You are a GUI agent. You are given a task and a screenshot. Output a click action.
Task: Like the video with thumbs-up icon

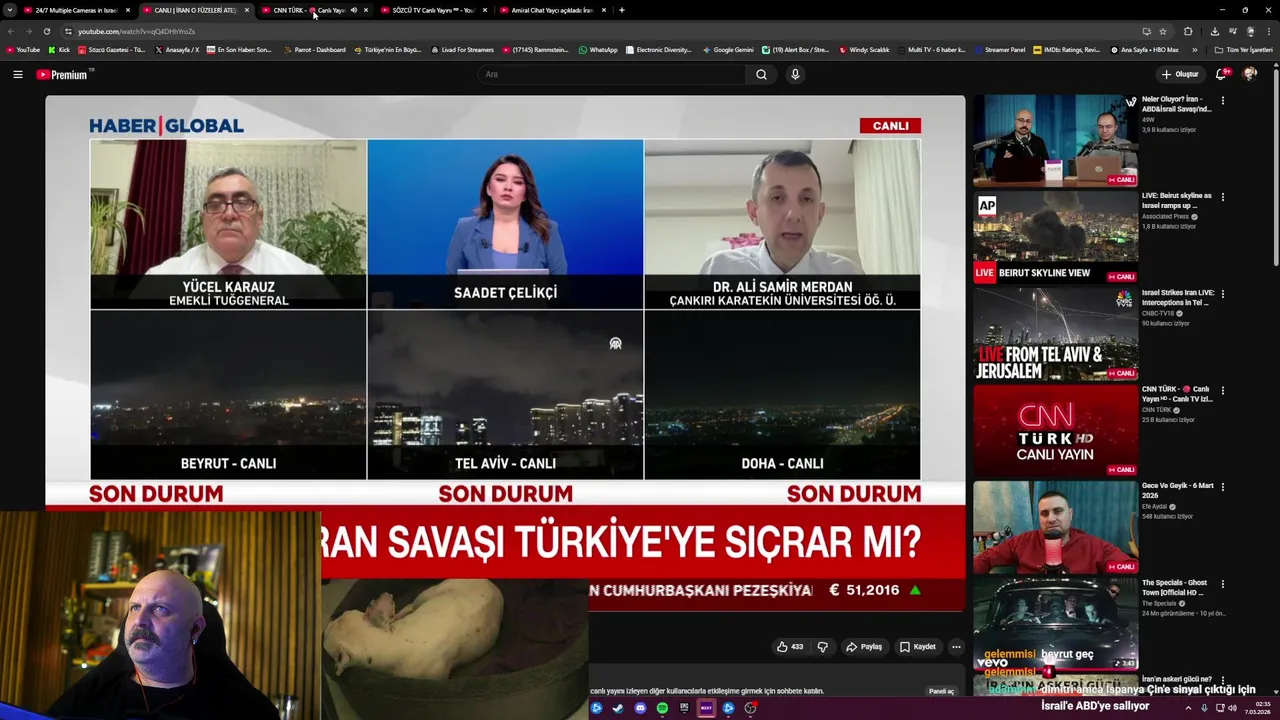point(790,647)
